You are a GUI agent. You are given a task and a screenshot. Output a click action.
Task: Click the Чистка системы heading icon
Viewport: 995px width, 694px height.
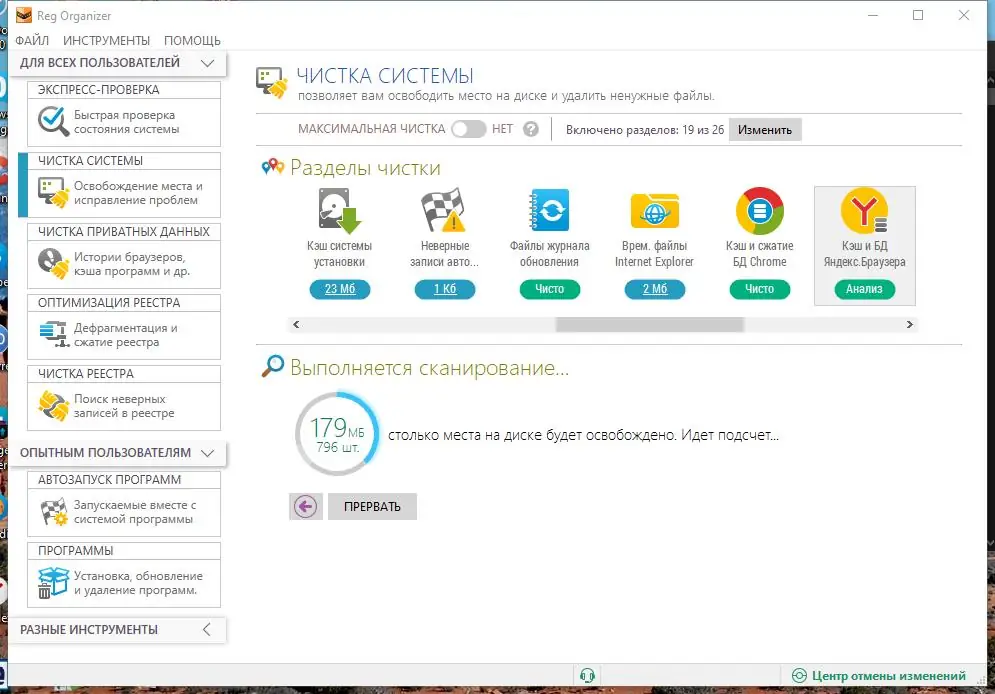272,83
